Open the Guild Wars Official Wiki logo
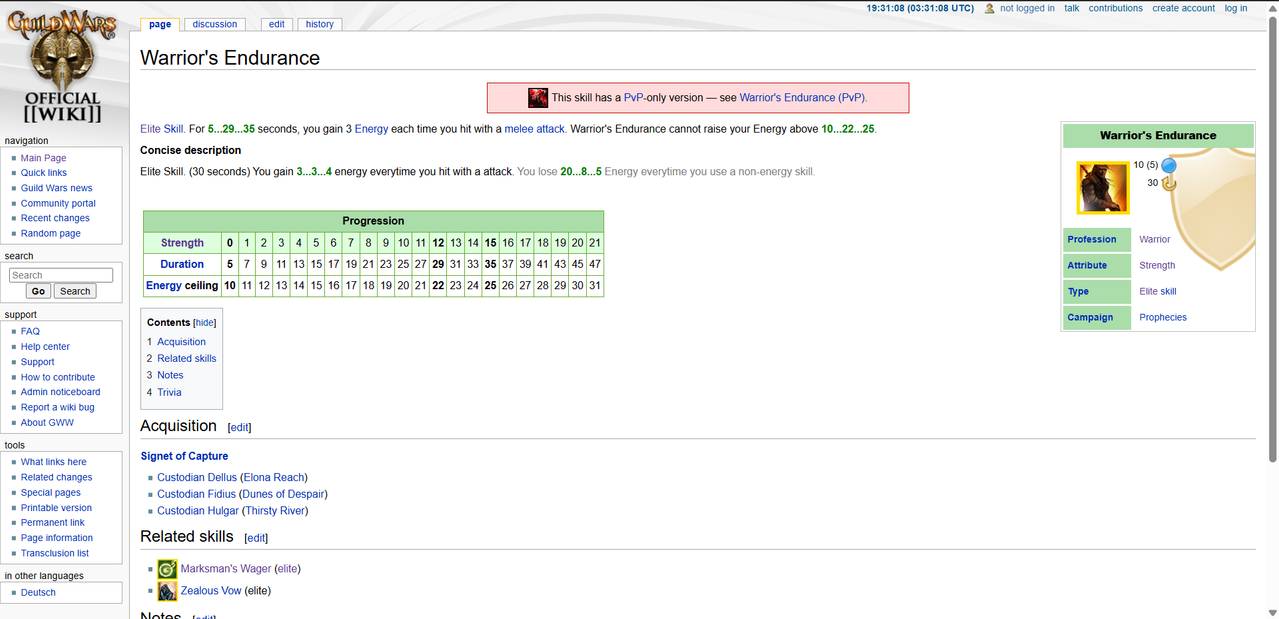The width and height of the screenshot is (1279, 619). click(62, 68)
